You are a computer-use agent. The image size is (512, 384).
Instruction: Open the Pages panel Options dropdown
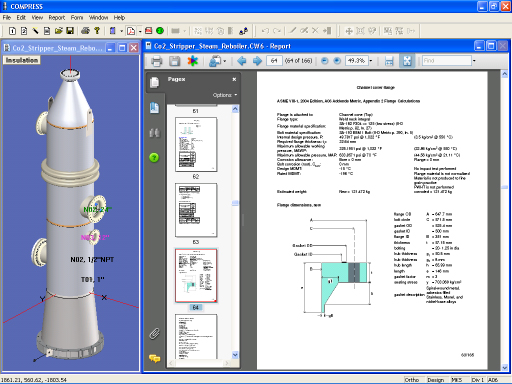click(225, 95)
